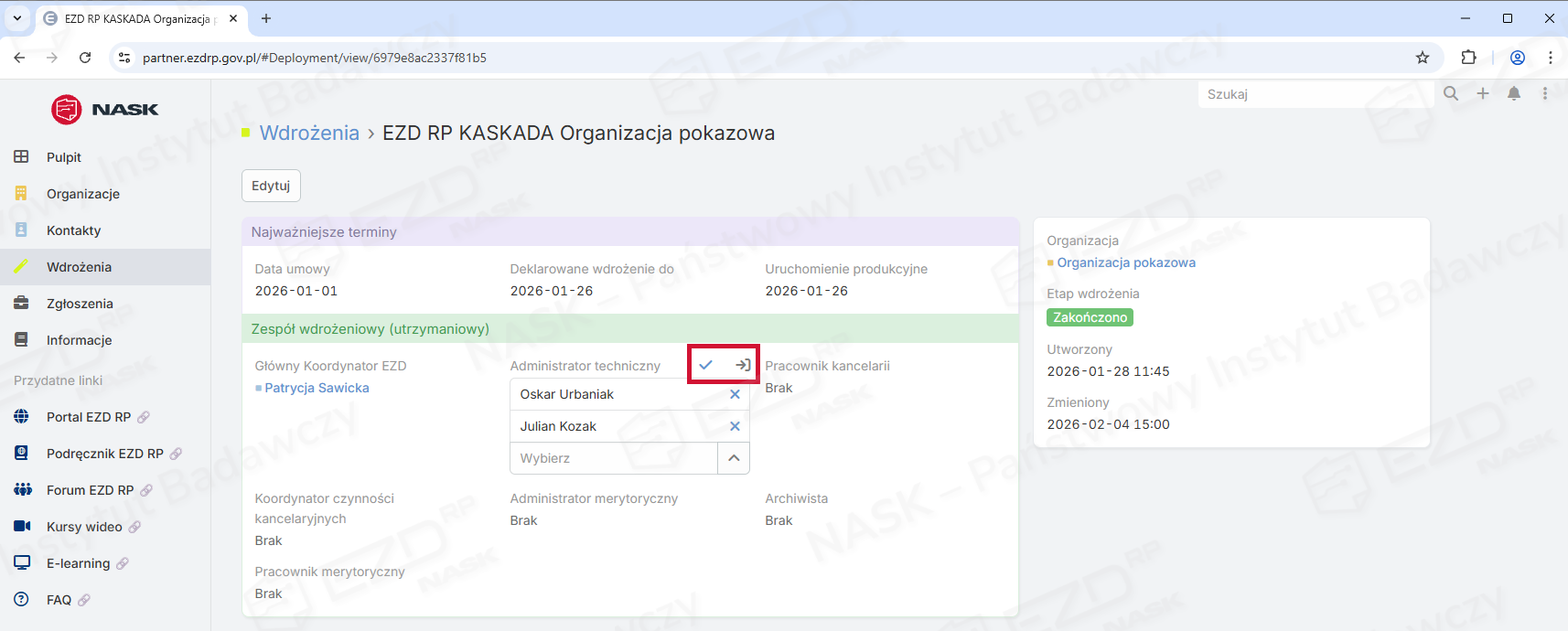This screenshot has height=631, width=1568.
Task: Open Kontakty in sidebar
Action: pos(73,230)
